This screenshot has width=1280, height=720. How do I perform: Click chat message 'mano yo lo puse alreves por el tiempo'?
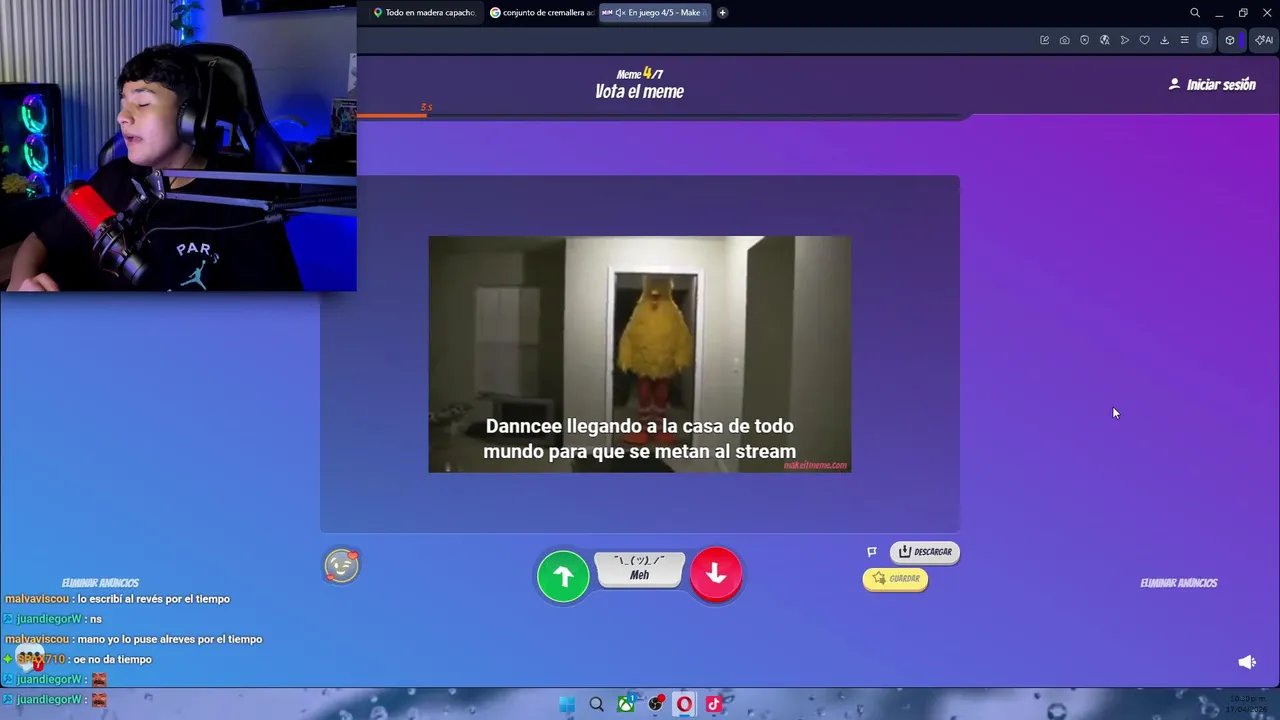click(170, 640)
